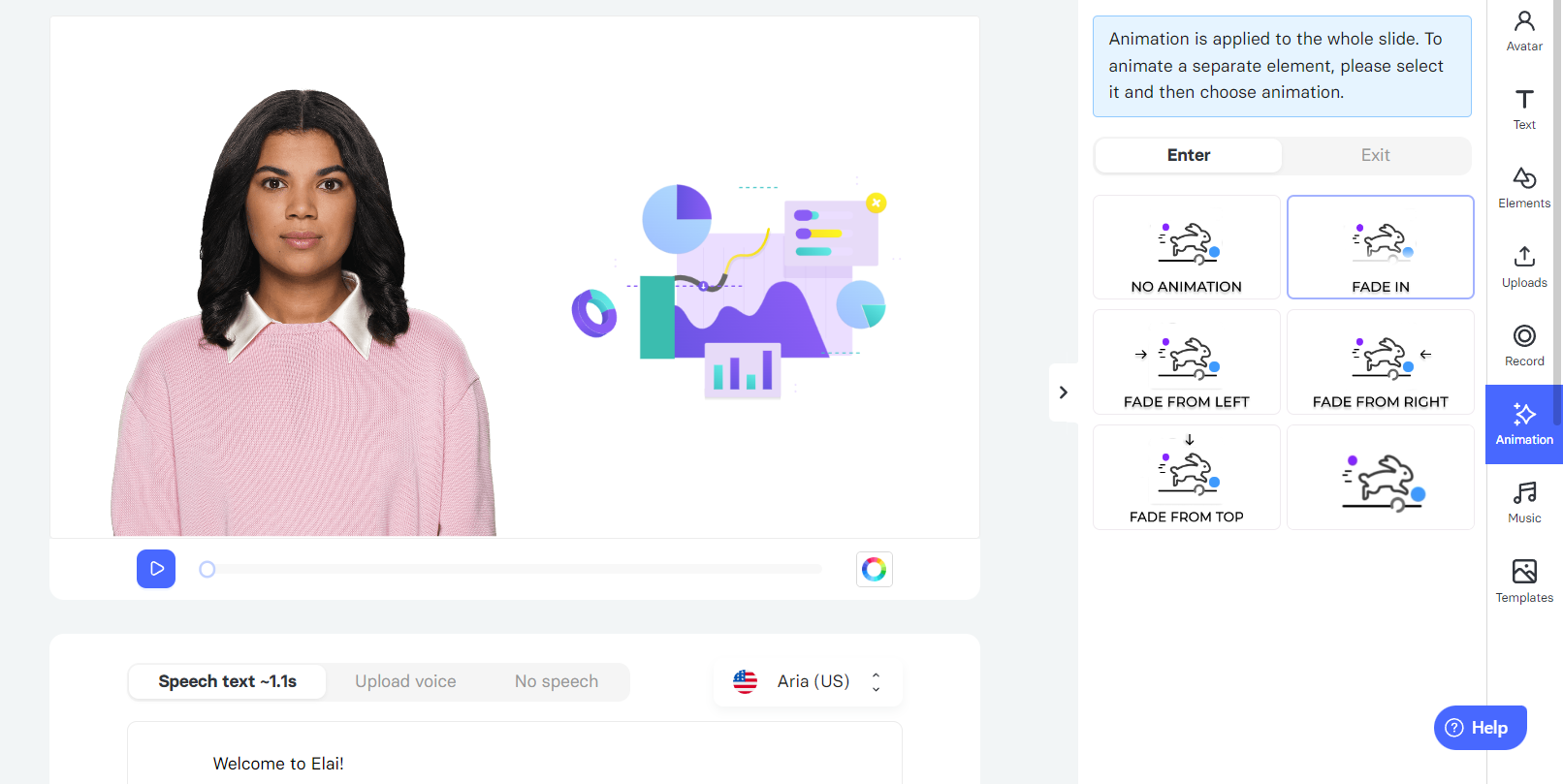Switch to Speech text tab
Image resolution: width=1563 pixels, height=784 pixels.
click(228, 681)
